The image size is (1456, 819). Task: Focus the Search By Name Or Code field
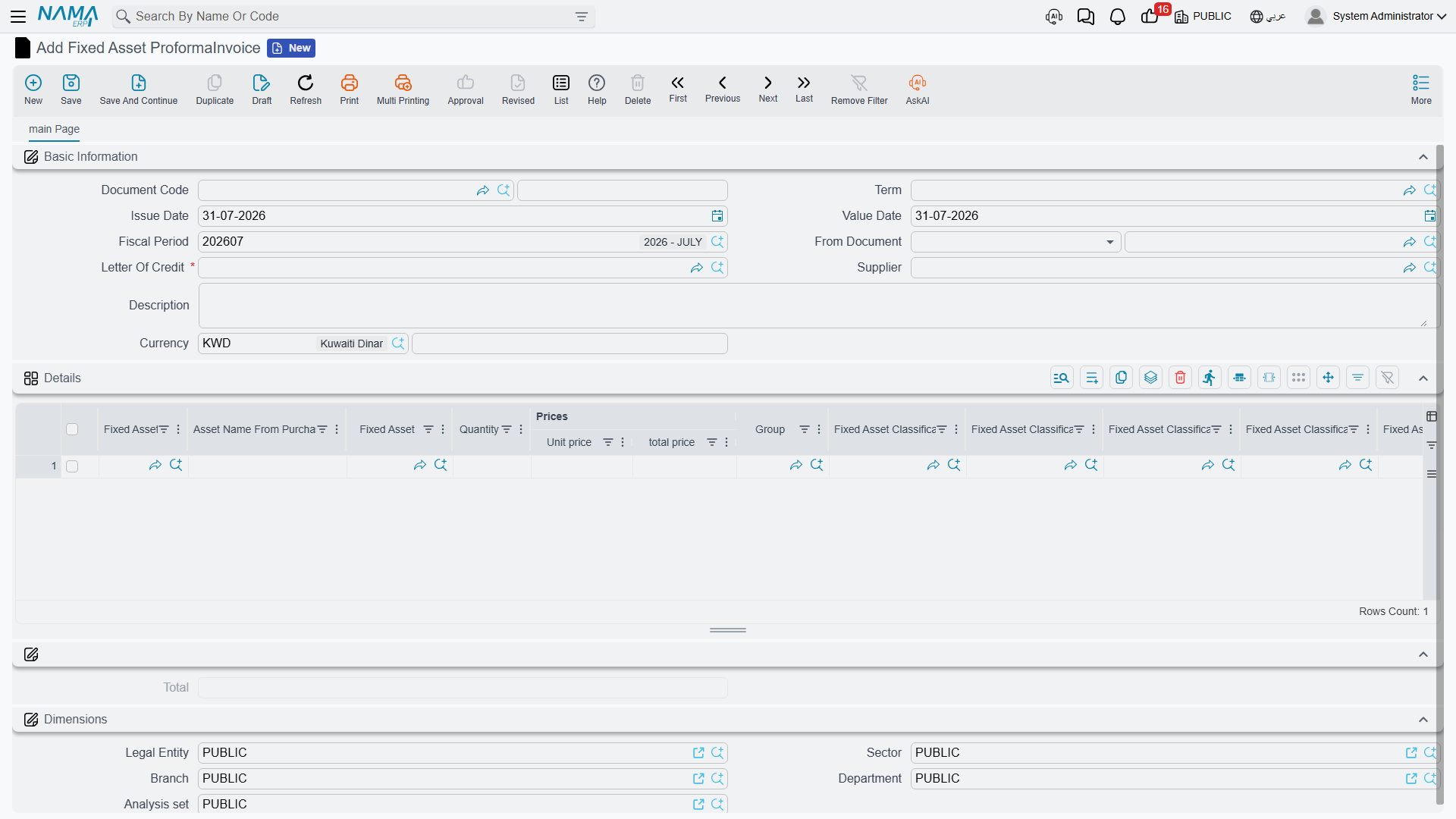pyautogui.click(x=353, y=17)
